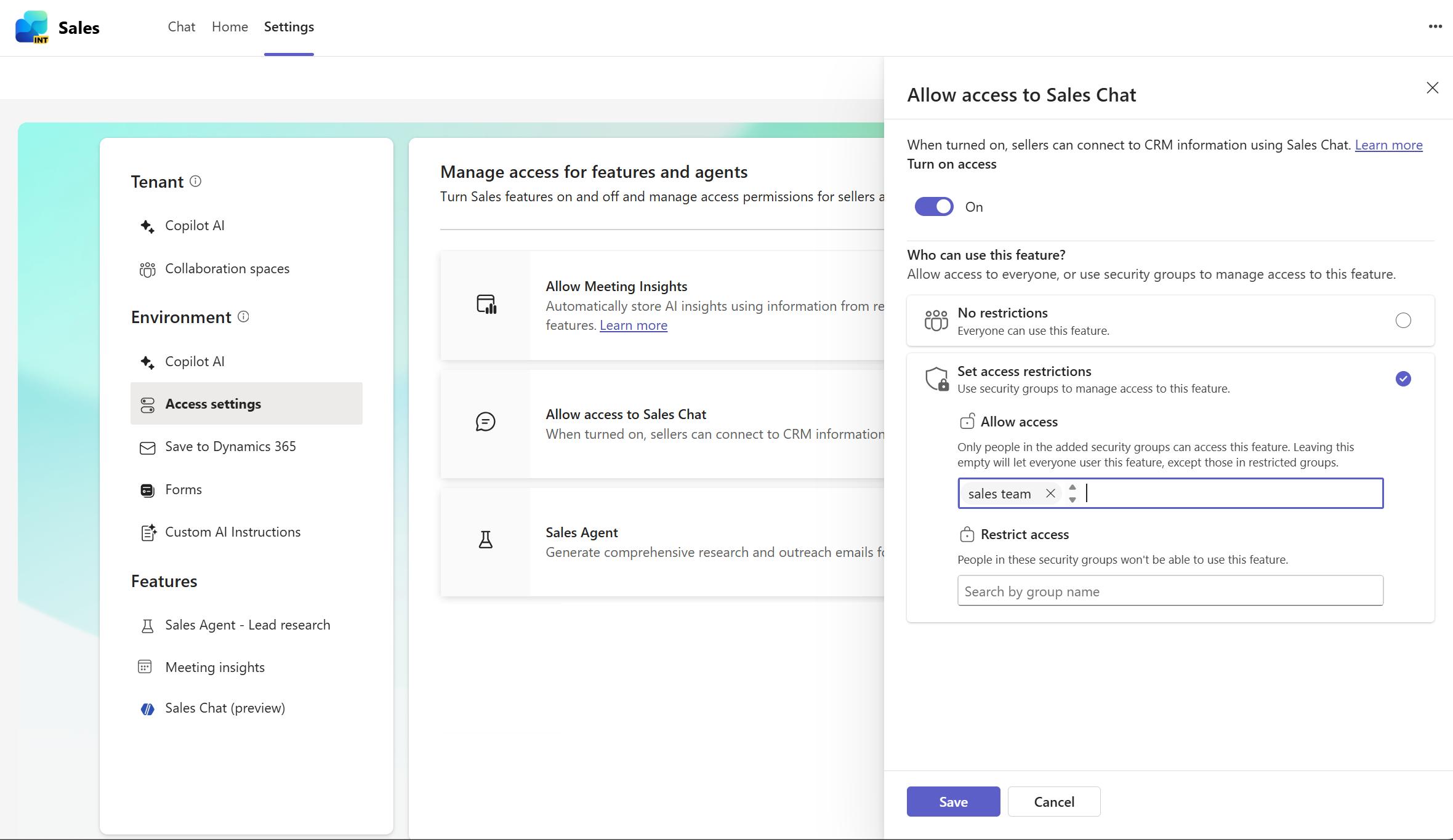The image size is (1453, 840).
Task: Switch to the Home tab
Action: (x=229, y=27)
